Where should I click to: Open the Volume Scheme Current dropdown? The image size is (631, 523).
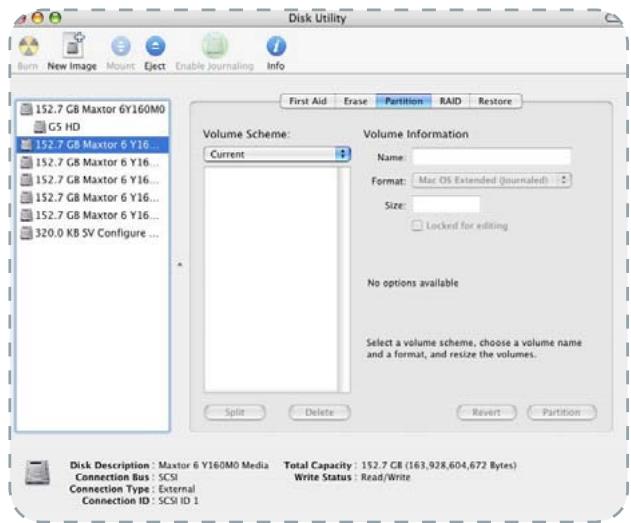coord(277,154)
